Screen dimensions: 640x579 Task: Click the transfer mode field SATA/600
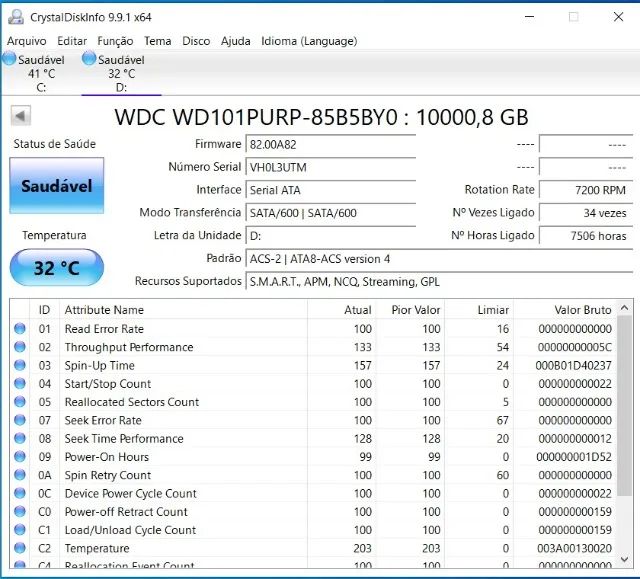click(331, 213)
